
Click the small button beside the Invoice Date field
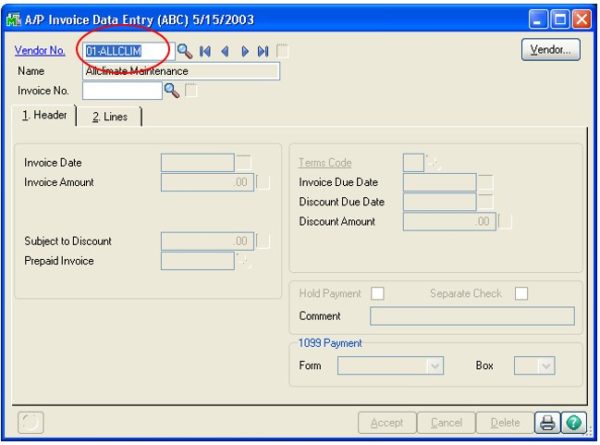pos(244,163)
